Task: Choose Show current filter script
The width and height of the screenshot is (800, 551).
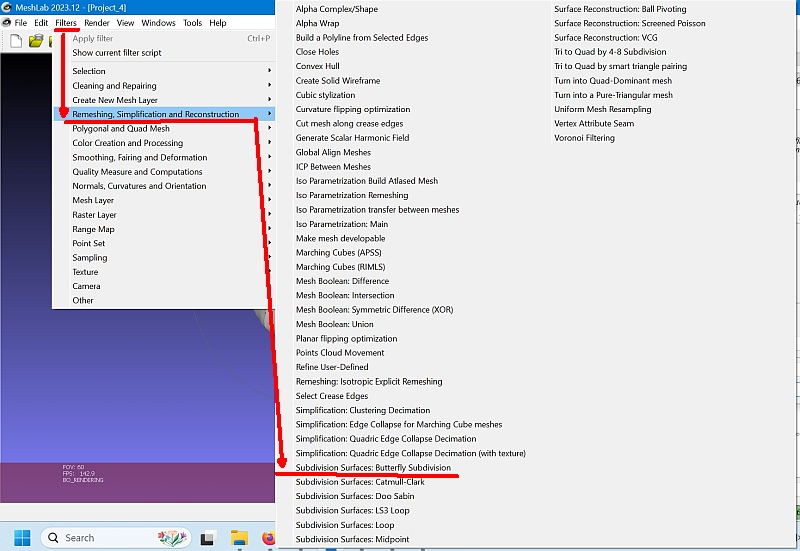Action: coord(163,53)
